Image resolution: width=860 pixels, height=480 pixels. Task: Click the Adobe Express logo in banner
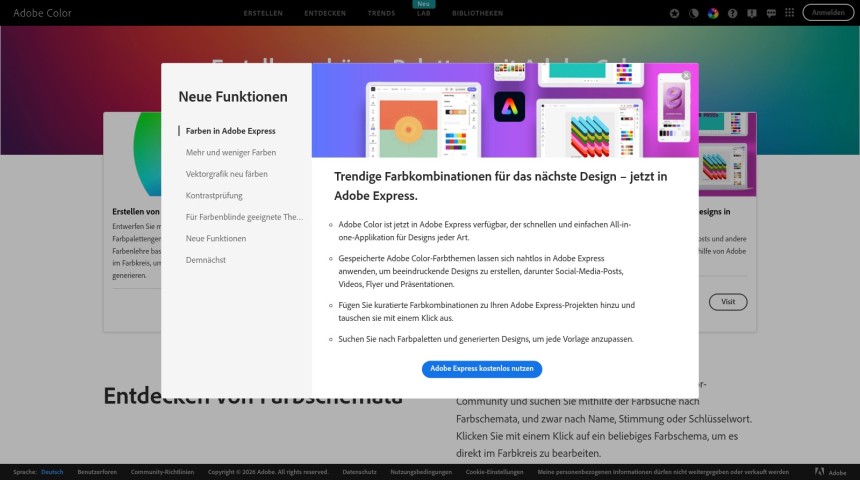coord(509,106)
